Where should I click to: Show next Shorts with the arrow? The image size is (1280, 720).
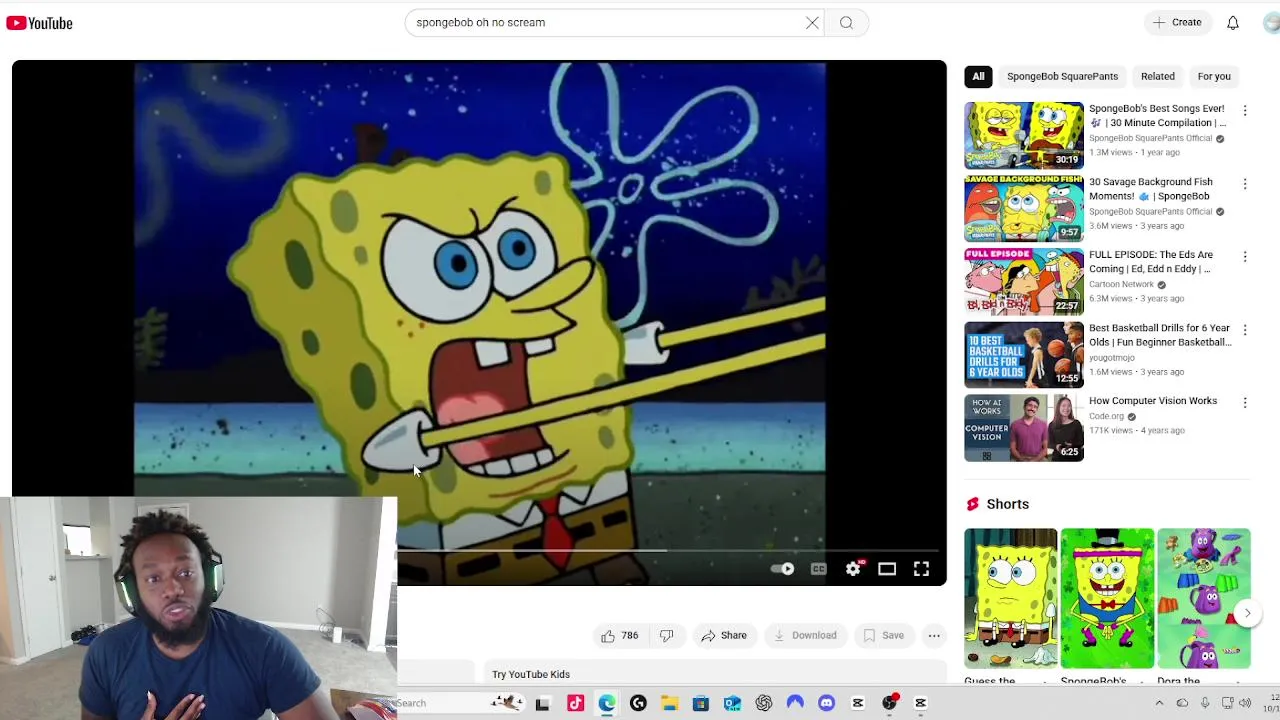[x=1247, y=613]
